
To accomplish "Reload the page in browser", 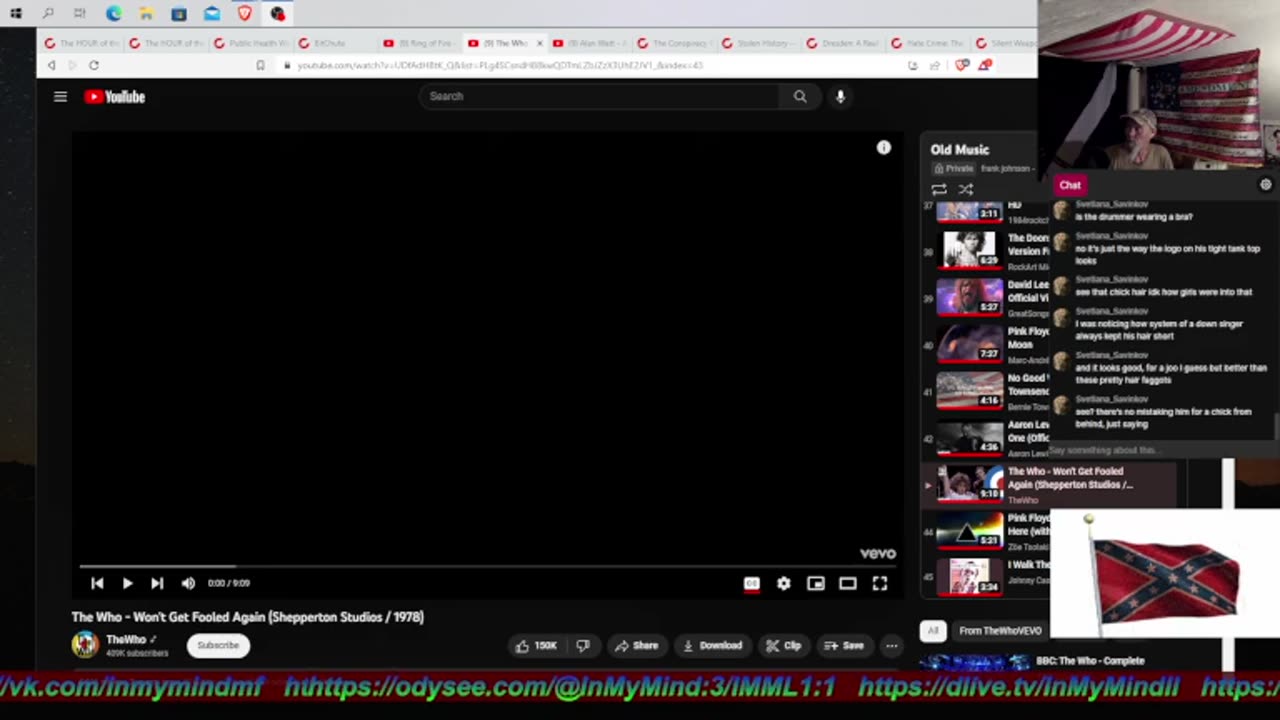I will pyautogui.click(x=93, y=65).
